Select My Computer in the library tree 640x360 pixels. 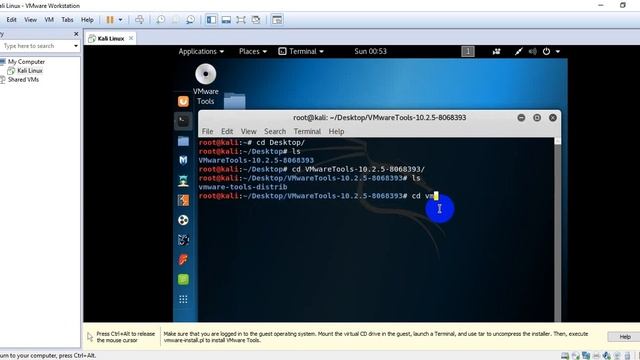pos(26,62)
